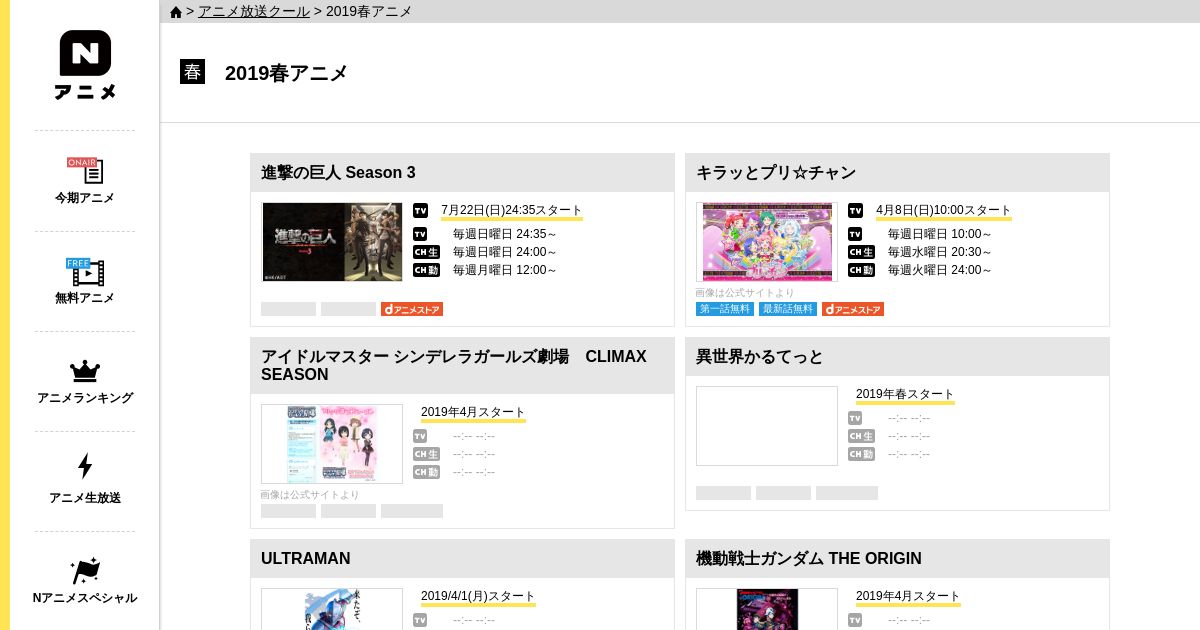This screenshot has width=1200, height=630.
Task: Select 今期アニメ sidebar menu label
Action: [x=85, y=198]
